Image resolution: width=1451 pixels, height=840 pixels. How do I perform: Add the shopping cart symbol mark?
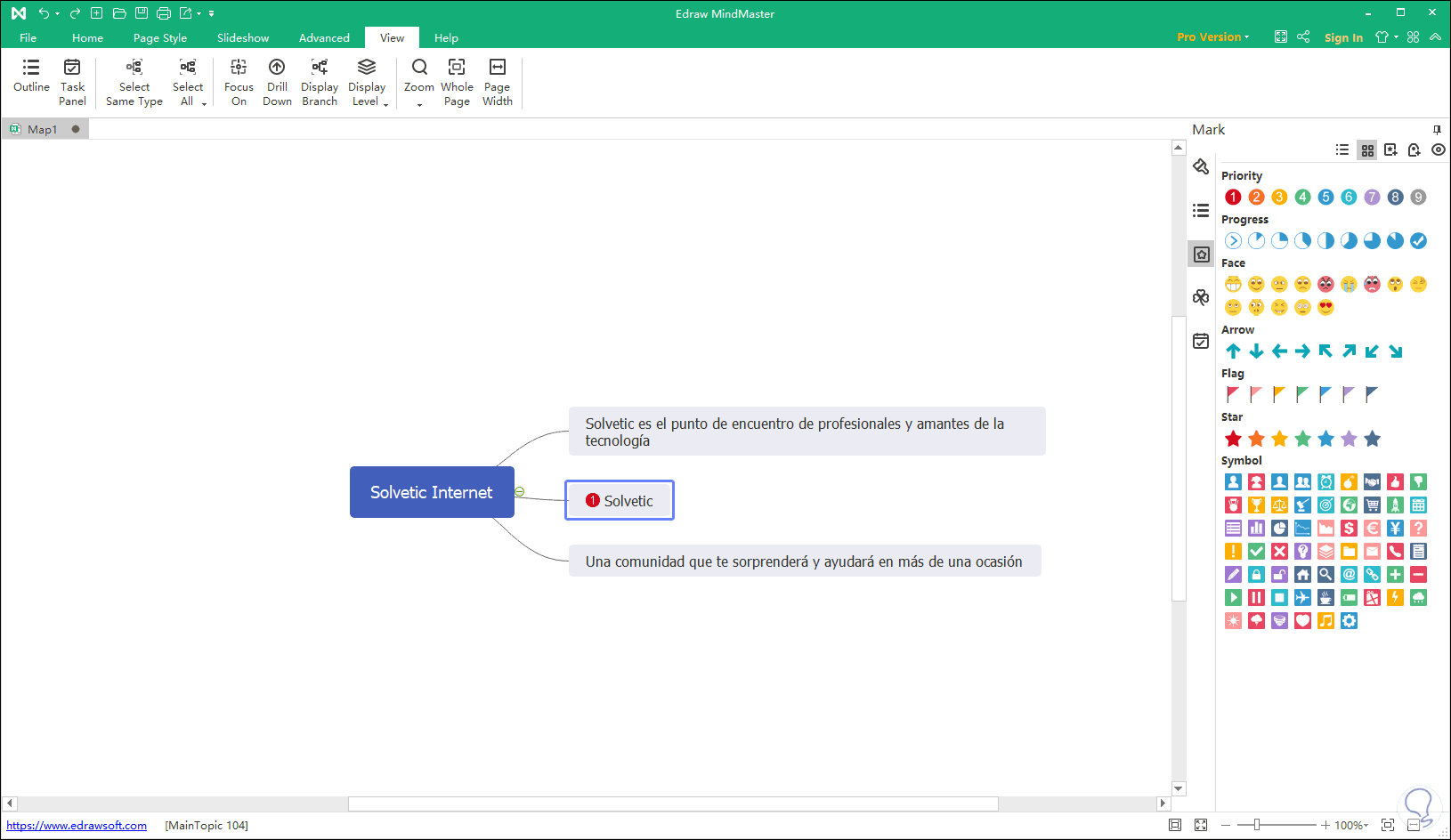point(1372,505)
